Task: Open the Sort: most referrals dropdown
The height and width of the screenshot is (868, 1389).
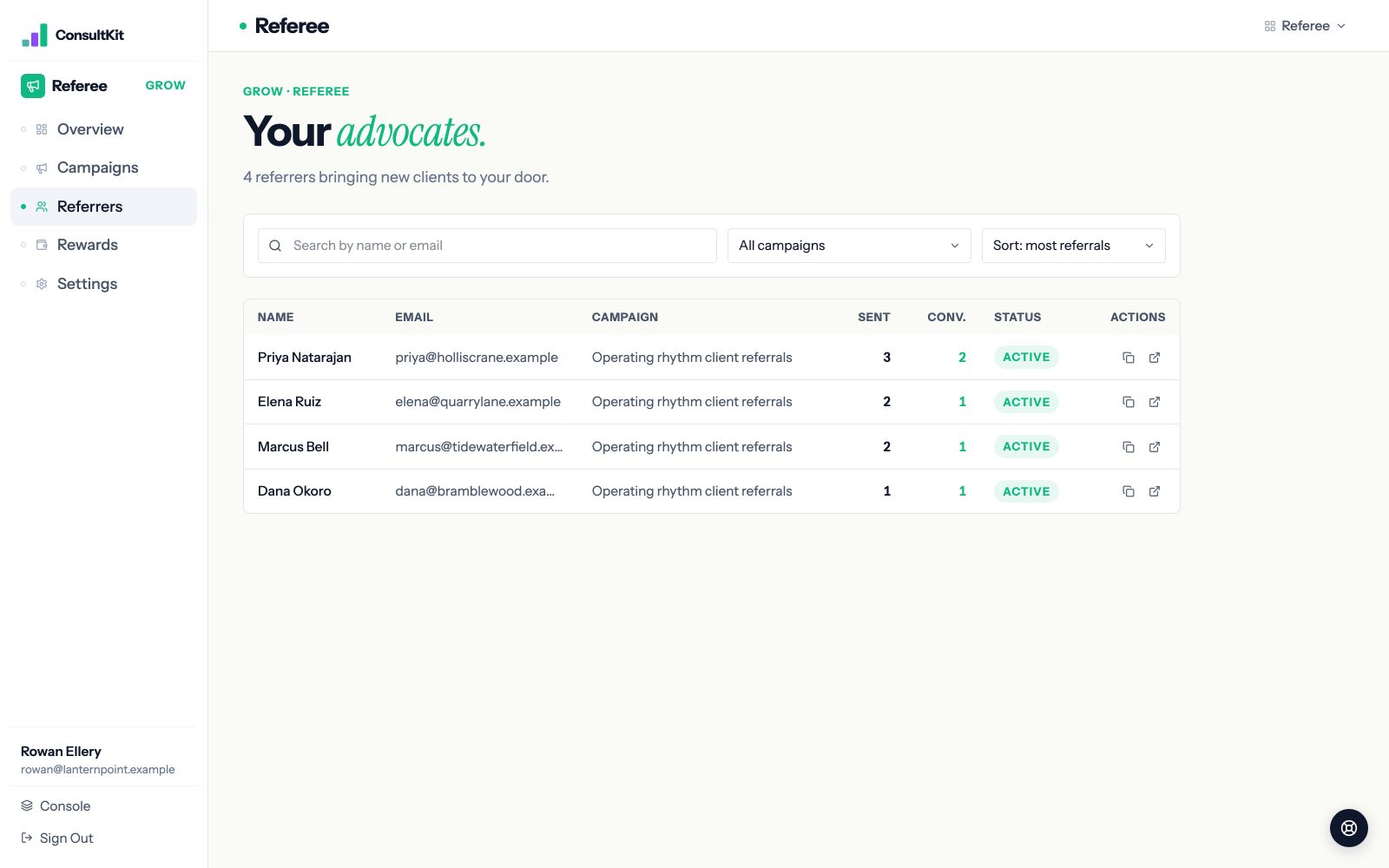Action: (x=1074, y=246)
